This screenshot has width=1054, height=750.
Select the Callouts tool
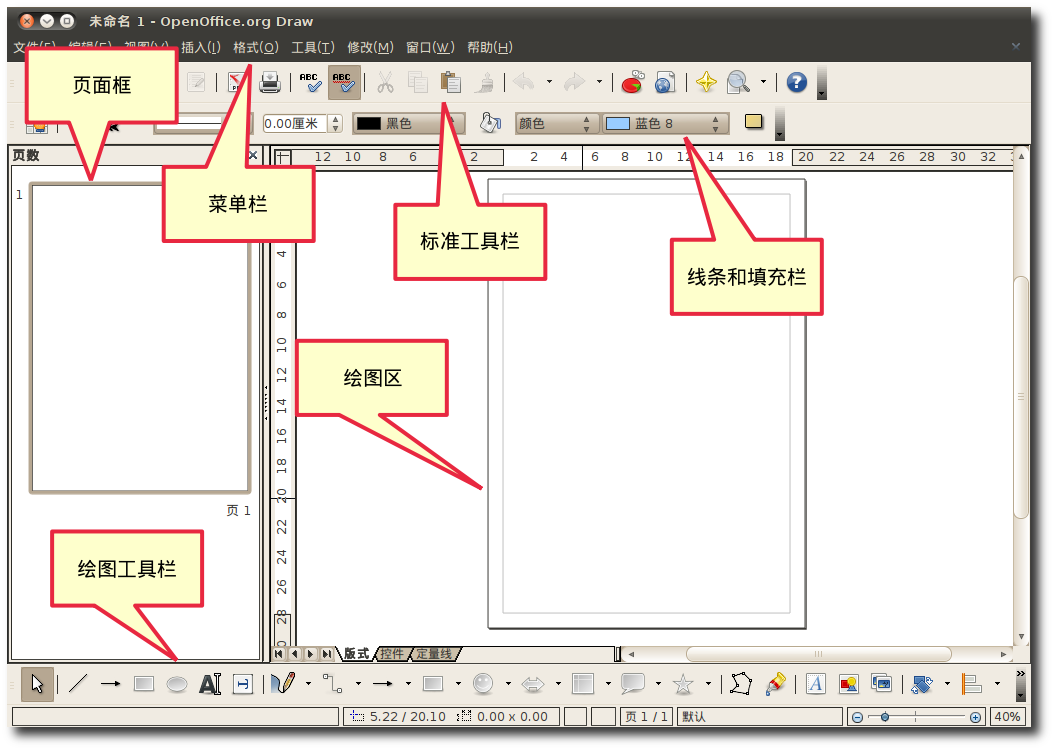point(633,684)
